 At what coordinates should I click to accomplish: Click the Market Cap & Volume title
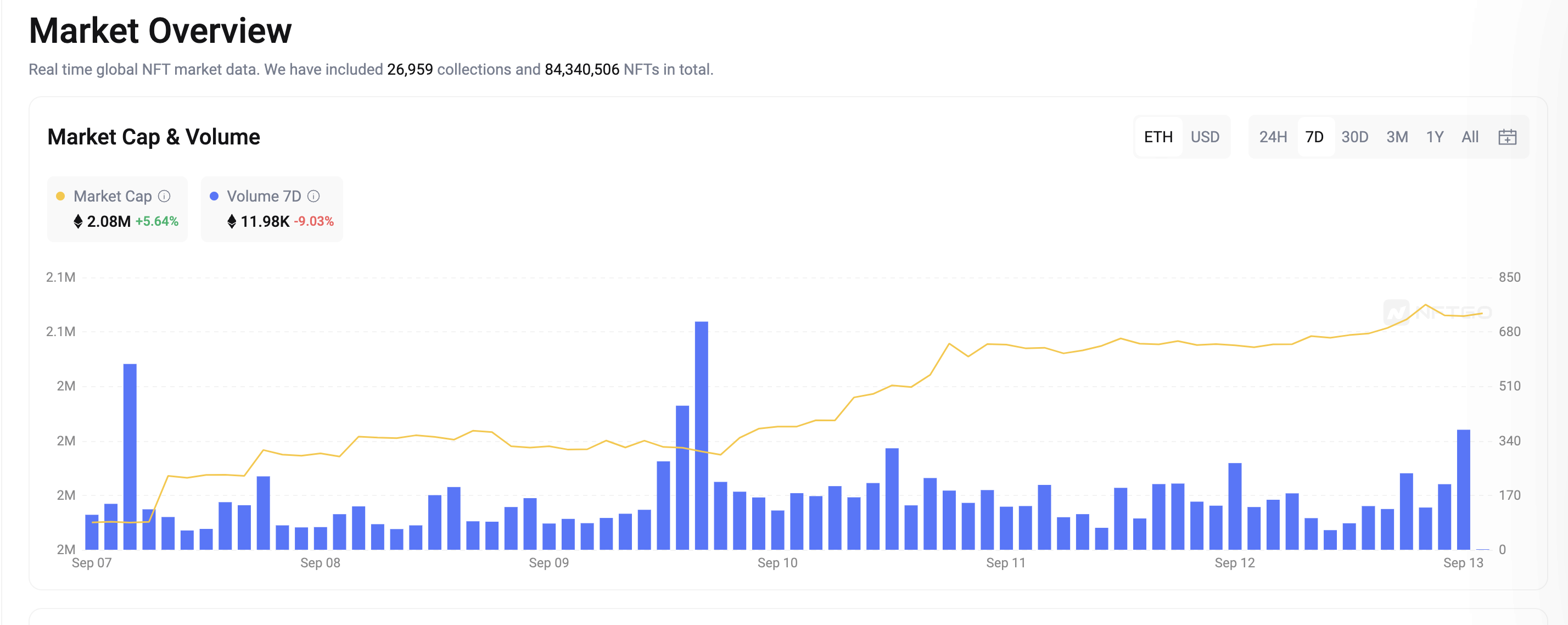[x=153, y=137]
